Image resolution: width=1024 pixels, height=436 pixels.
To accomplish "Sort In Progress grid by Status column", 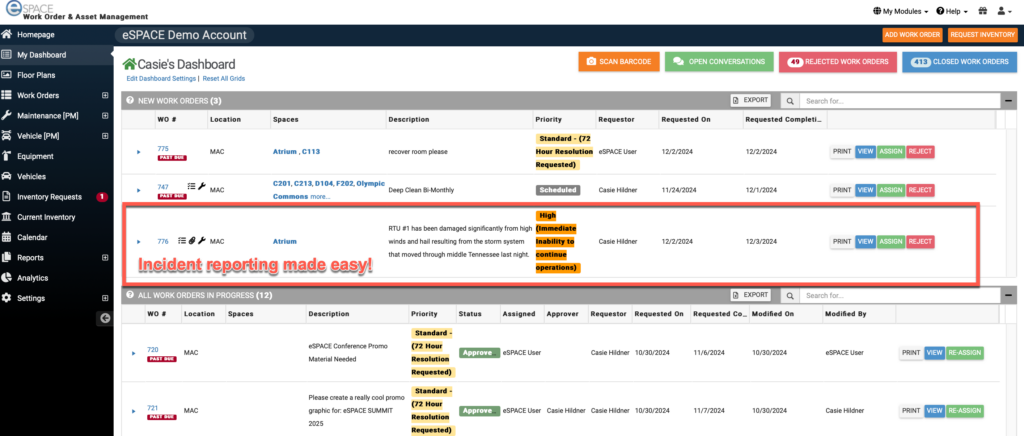I will pos(469,314).
